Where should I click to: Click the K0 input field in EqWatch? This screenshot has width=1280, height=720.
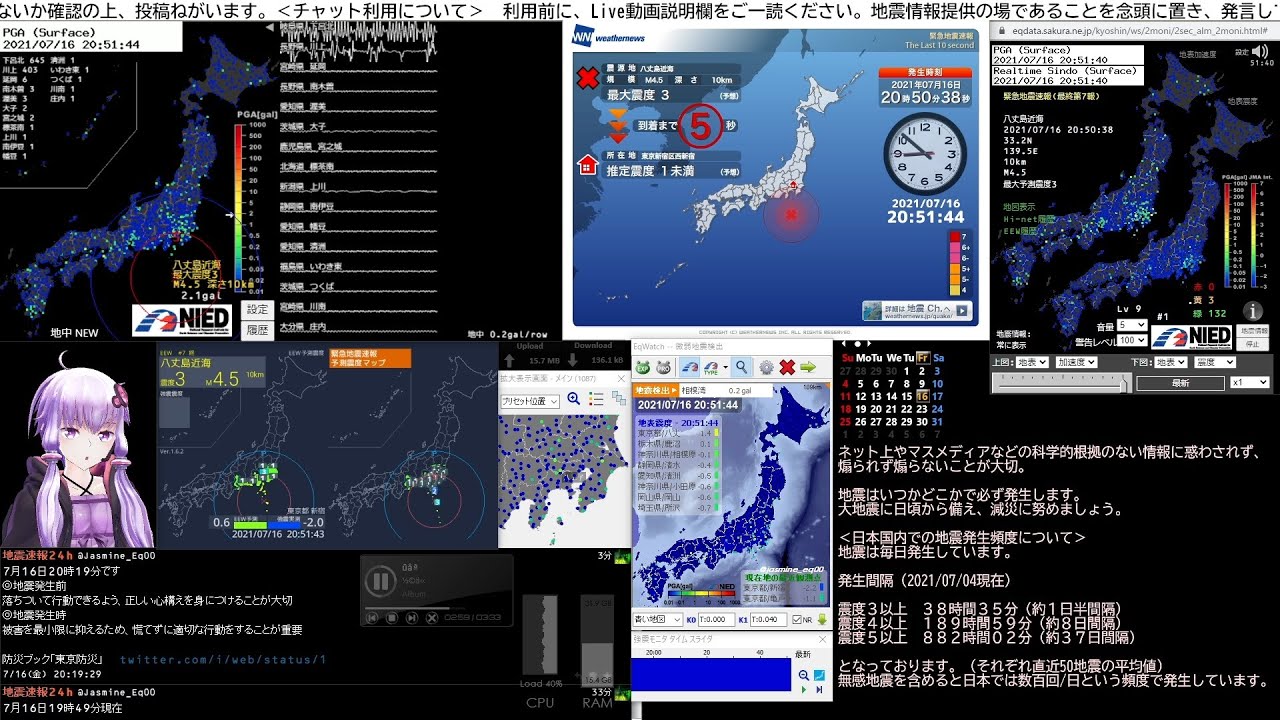[717, 620]
